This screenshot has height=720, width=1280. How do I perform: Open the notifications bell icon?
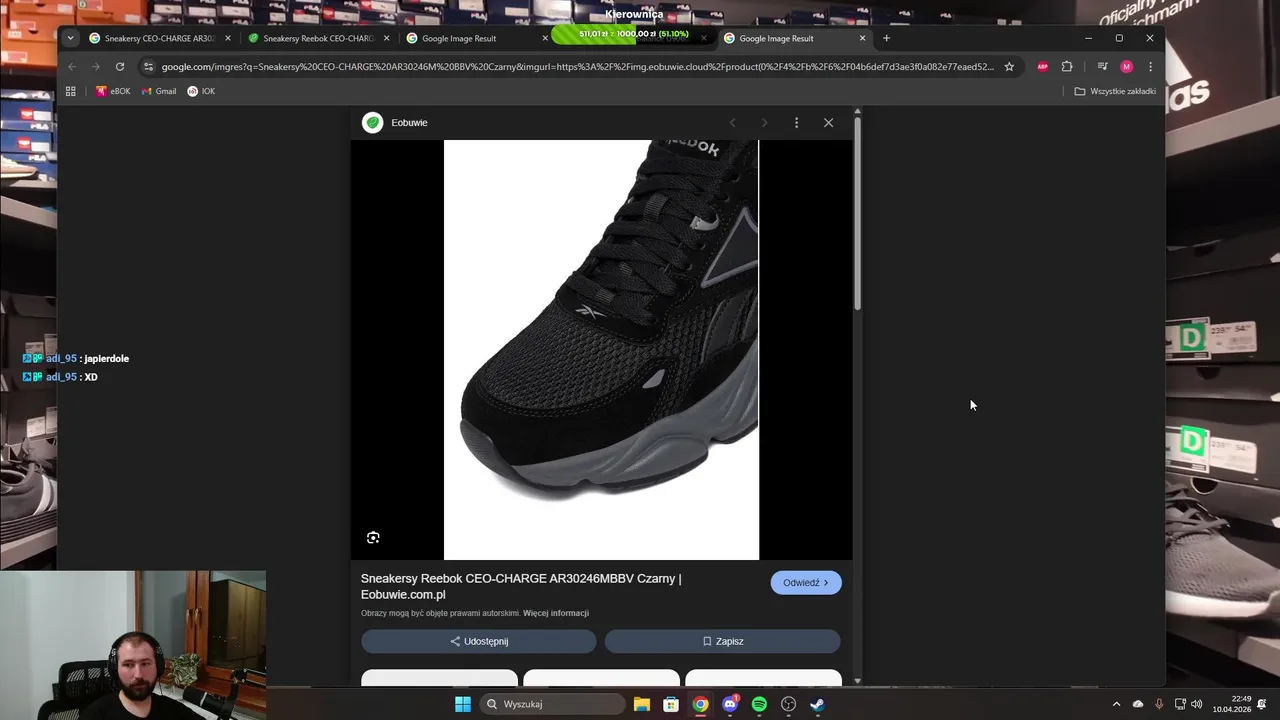[1263, 704]
